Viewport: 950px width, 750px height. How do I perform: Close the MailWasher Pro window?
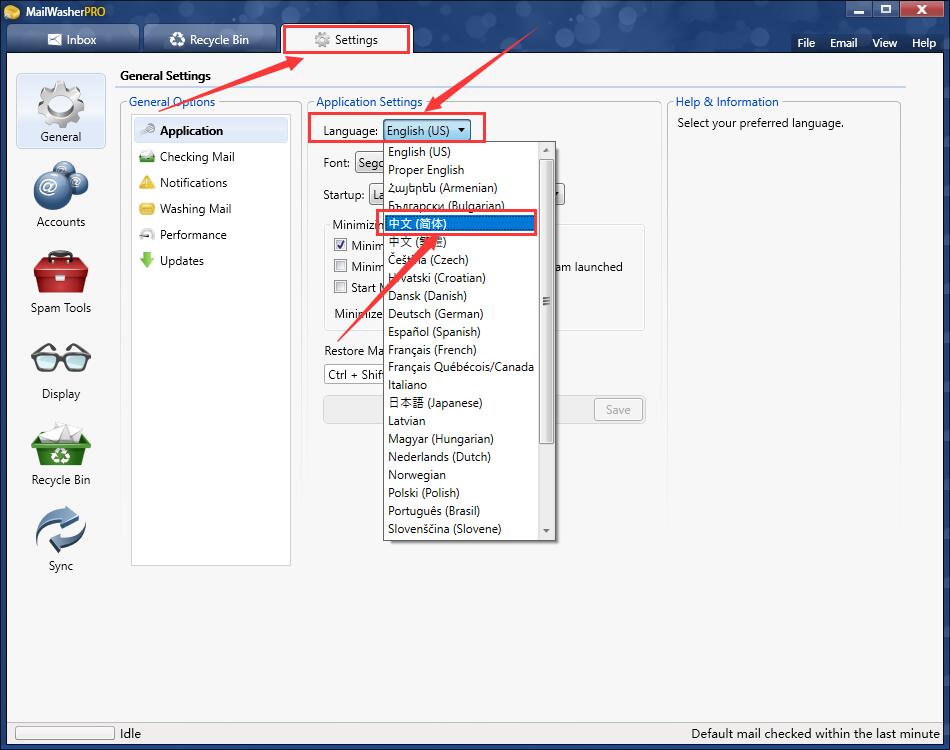tap(922, 10)
